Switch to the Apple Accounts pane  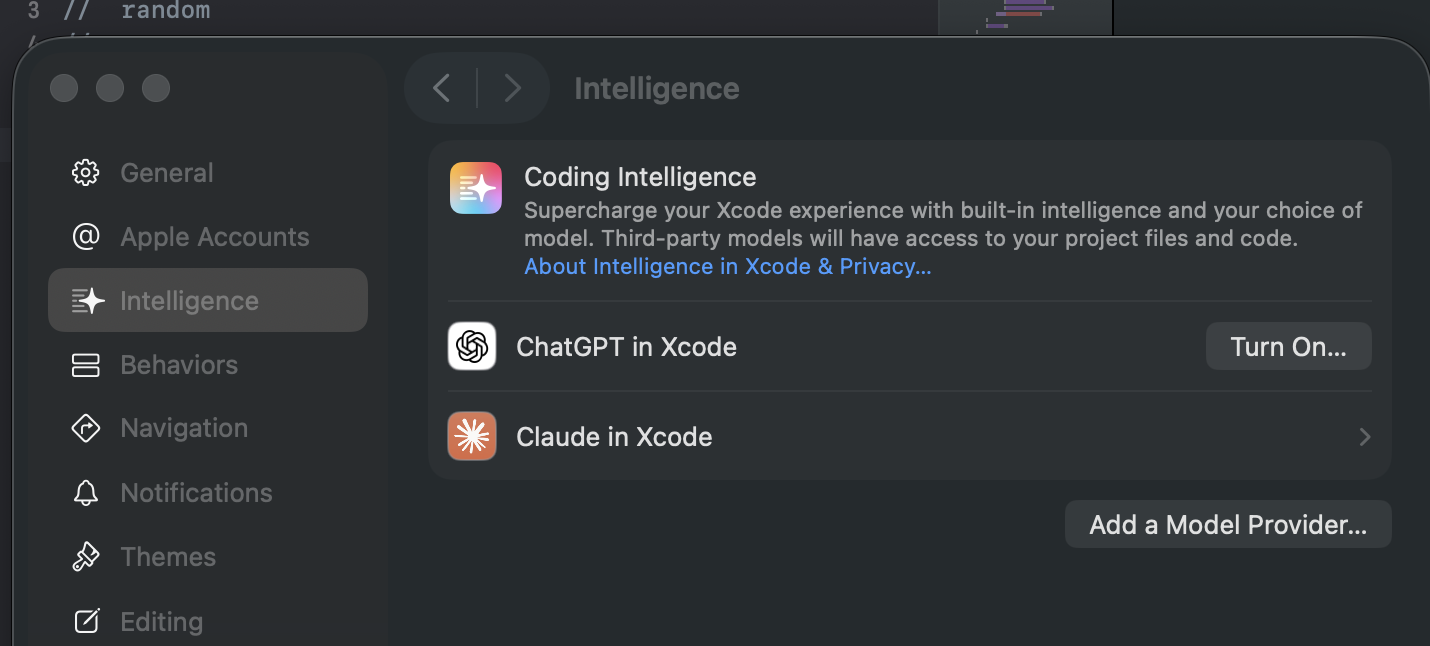[x=214, y=236]
